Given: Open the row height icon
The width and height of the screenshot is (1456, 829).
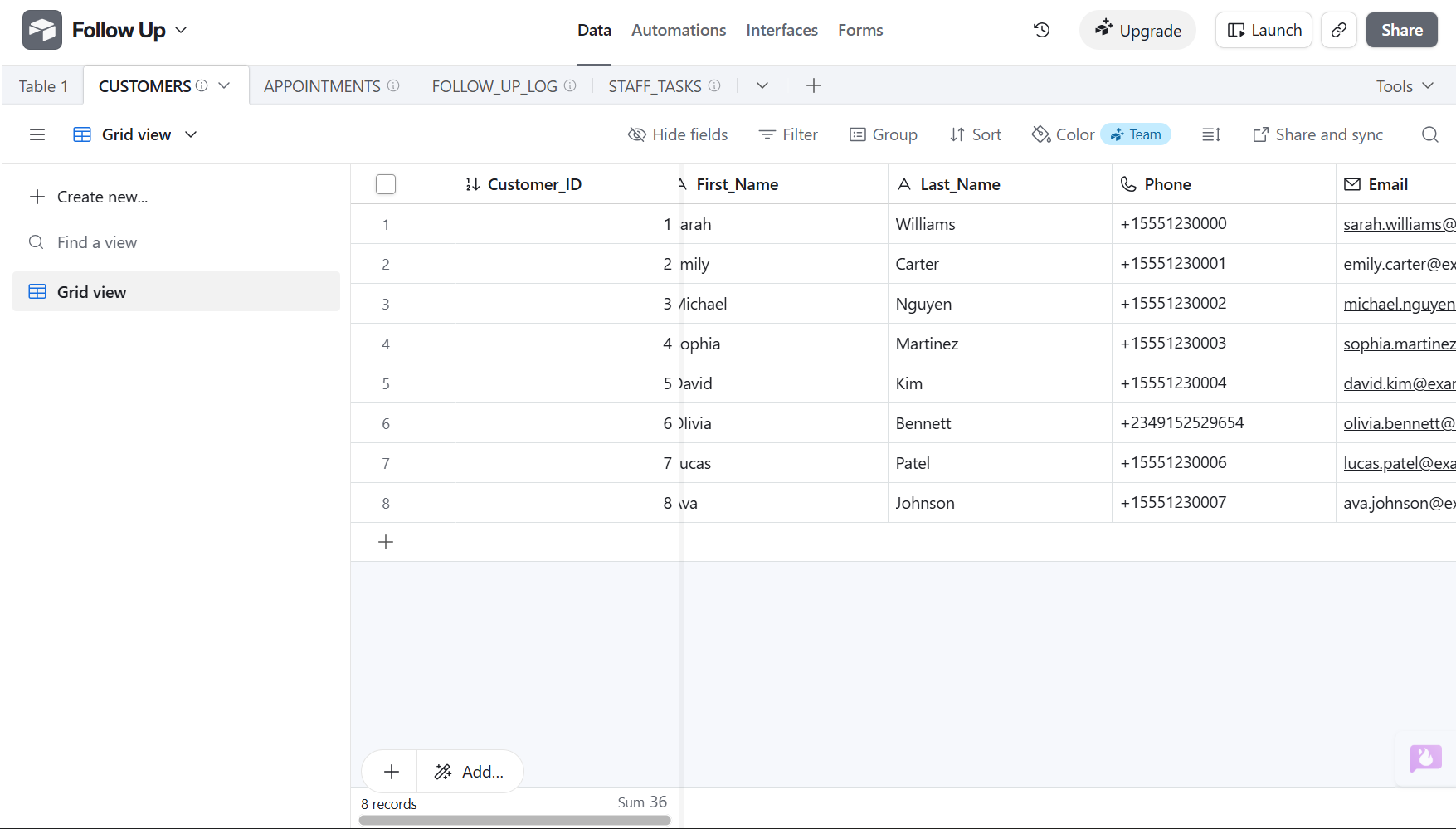Looking at the screenshot, I should tap(1211, 134).
